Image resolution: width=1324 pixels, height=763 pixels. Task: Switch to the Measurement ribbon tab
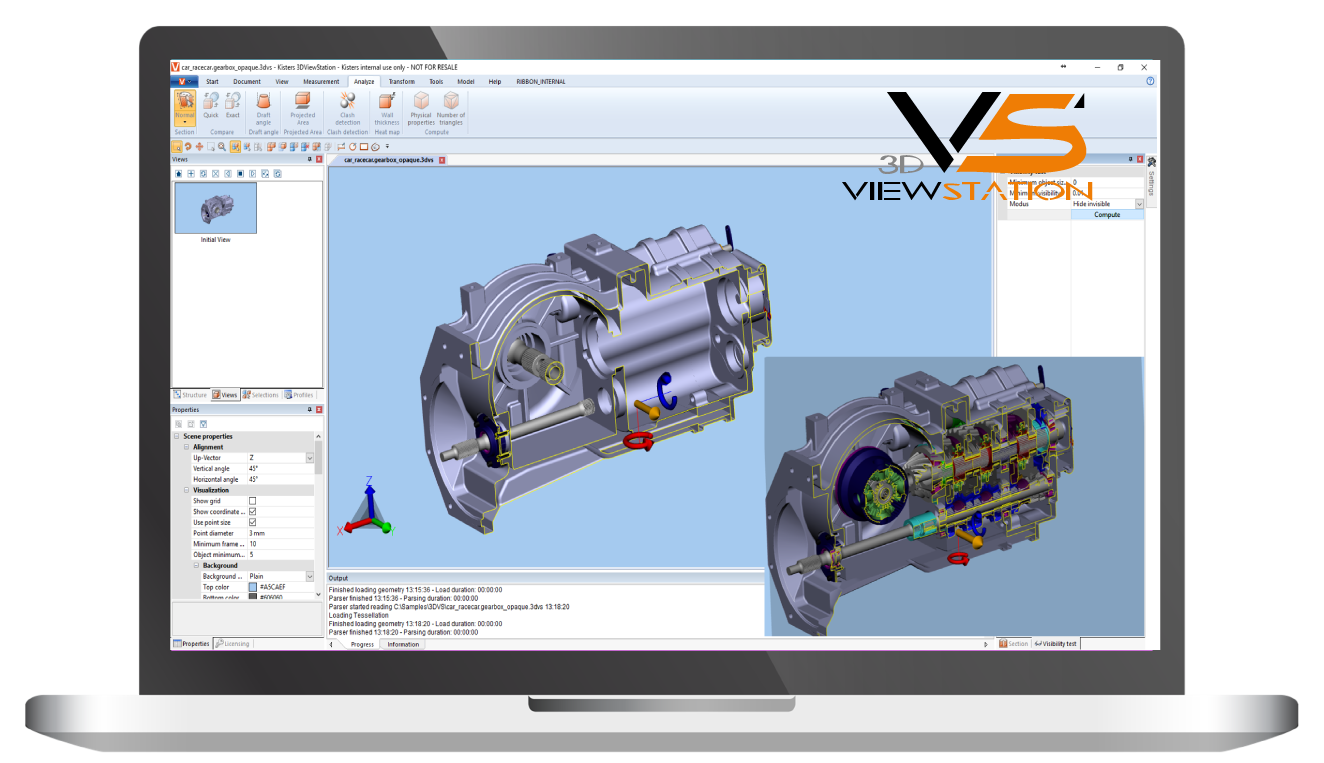(x=321, y=81)
